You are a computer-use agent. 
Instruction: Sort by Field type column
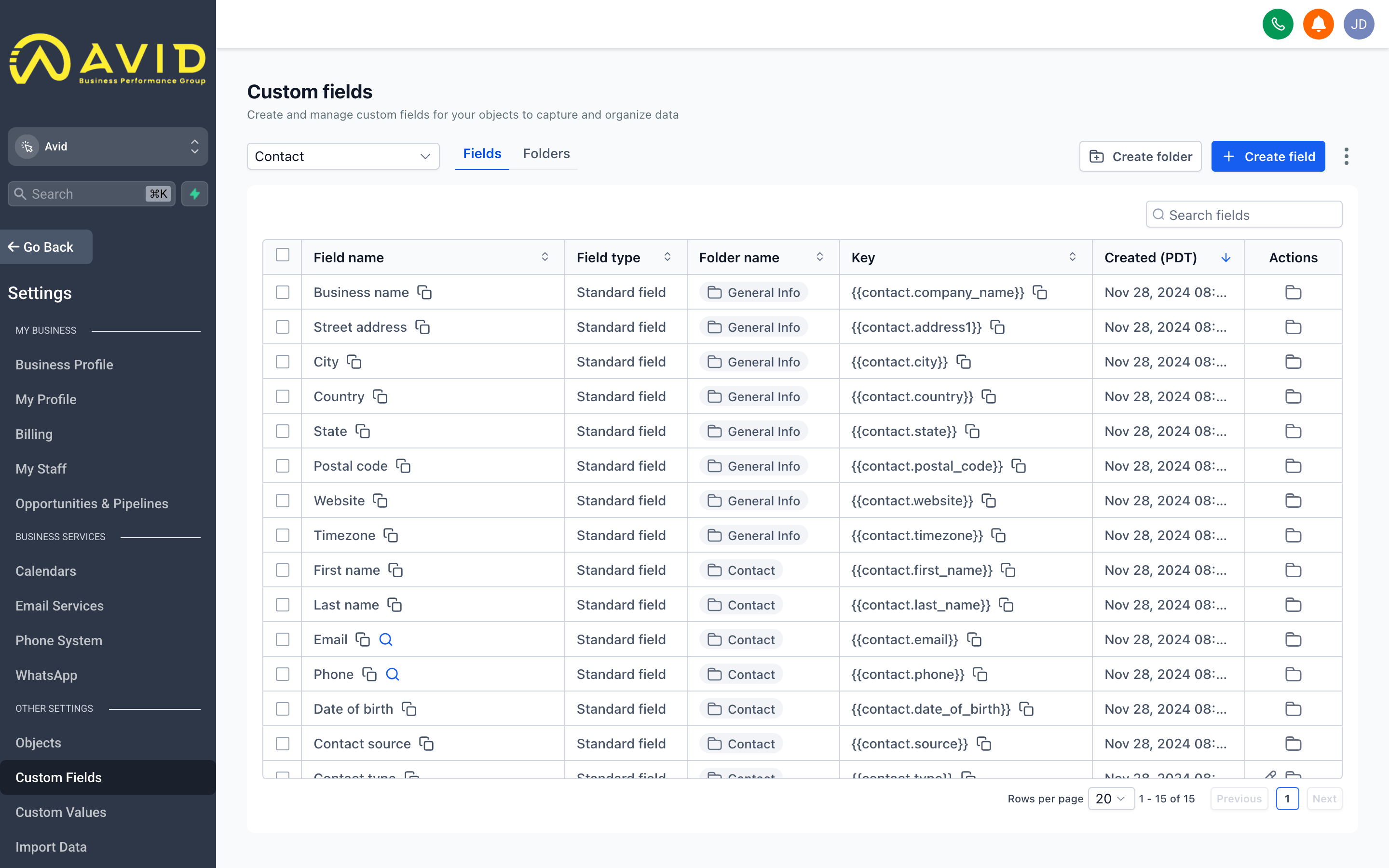click(x=667, y=257)
